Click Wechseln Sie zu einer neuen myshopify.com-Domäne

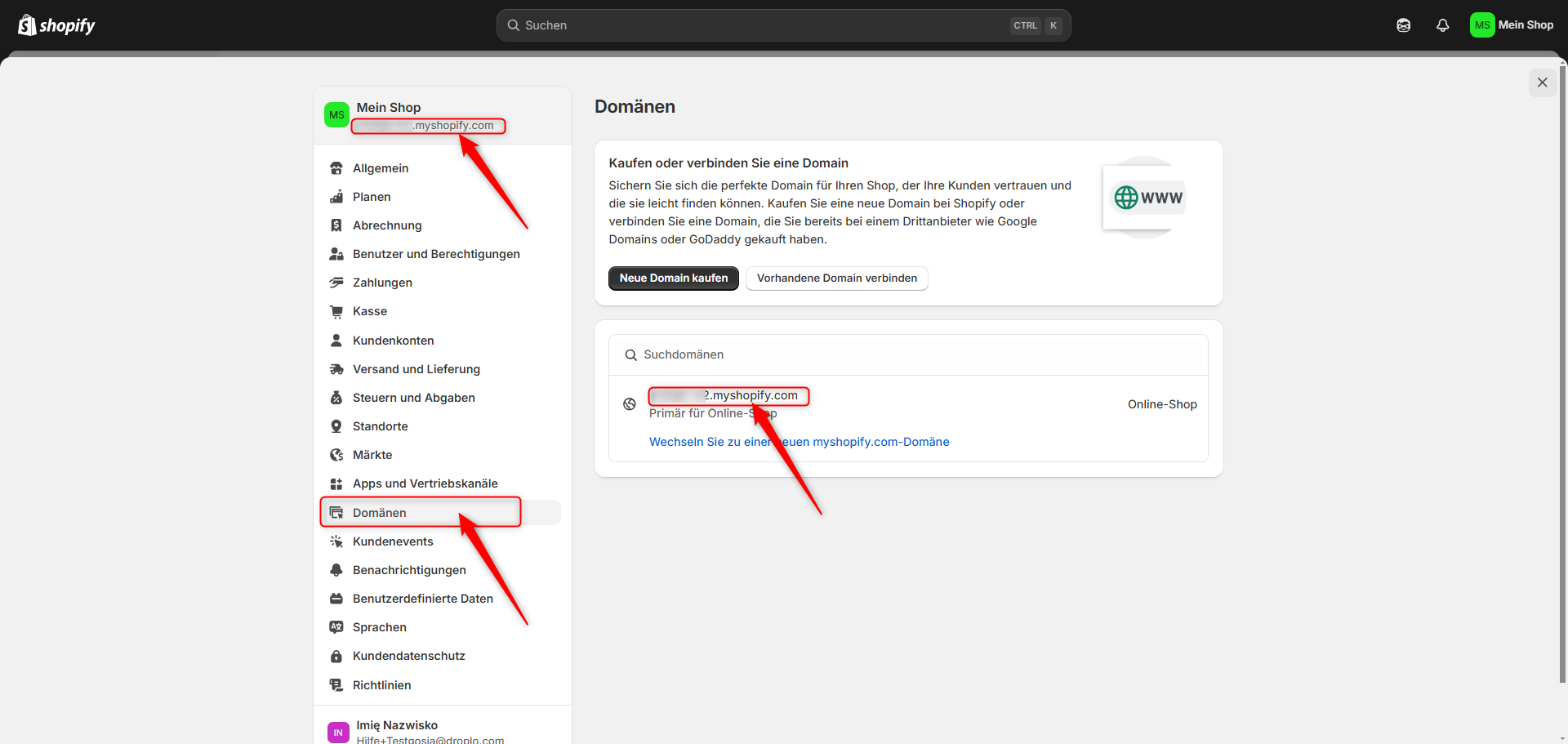pyautogui.click(x=800, y=442)
